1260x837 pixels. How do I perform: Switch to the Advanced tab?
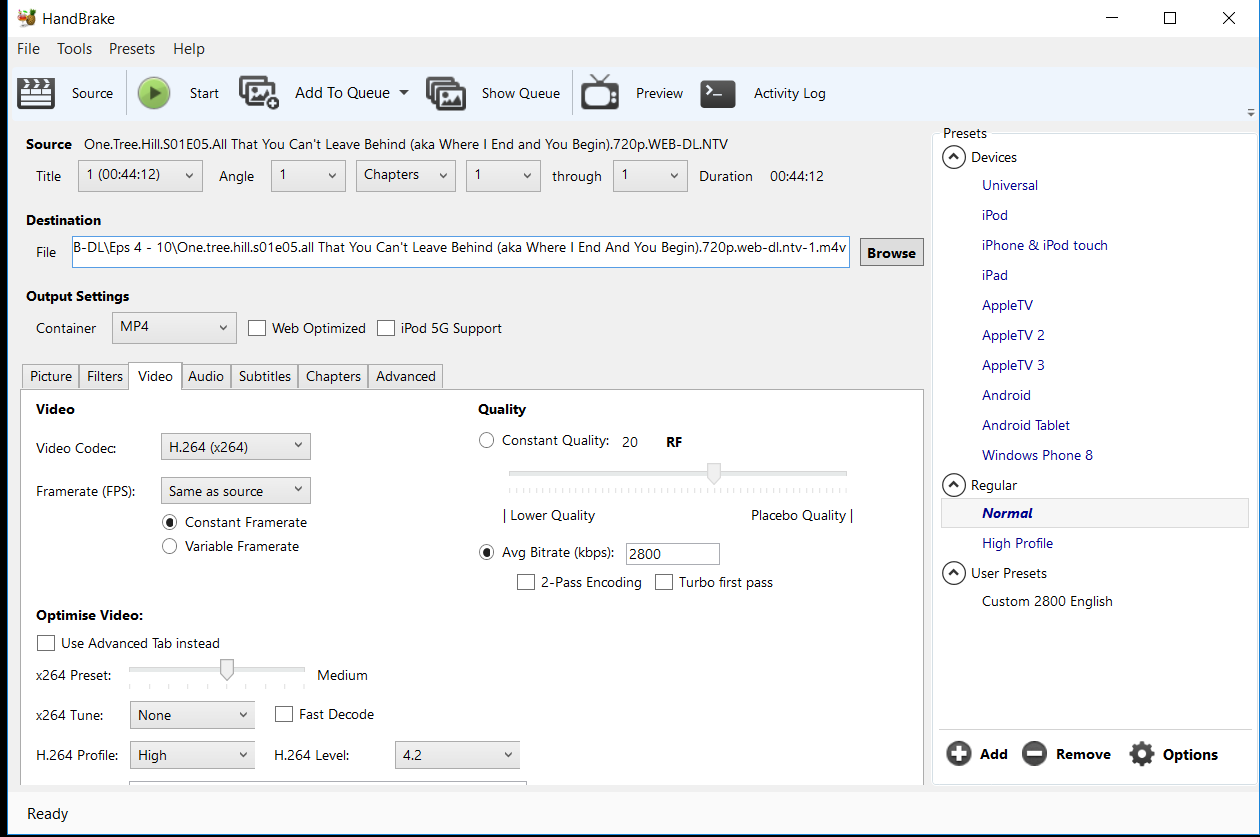pos(406,376)
